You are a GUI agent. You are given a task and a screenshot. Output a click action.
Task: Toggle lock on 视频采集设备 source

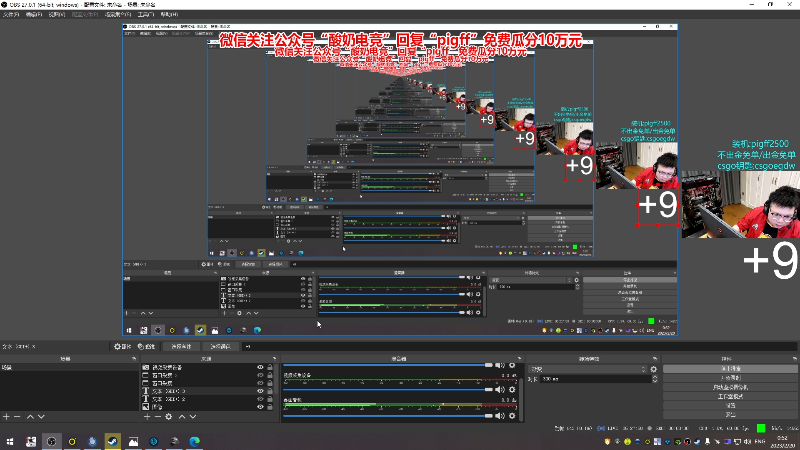click(x=270, y=367)
